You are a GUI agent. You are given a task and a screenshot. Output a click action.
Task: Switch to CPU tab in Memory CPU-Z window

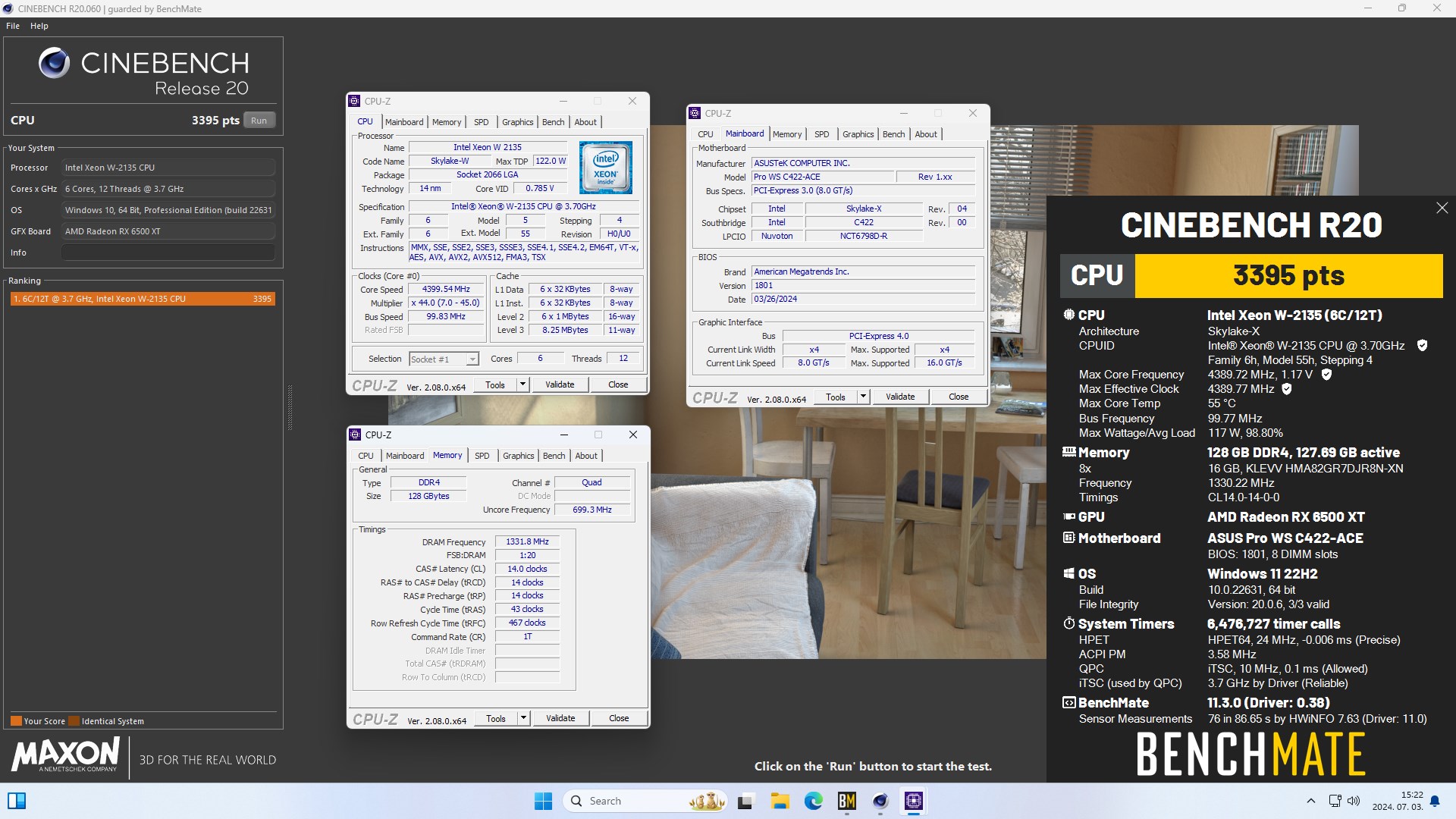pos(366,456)
